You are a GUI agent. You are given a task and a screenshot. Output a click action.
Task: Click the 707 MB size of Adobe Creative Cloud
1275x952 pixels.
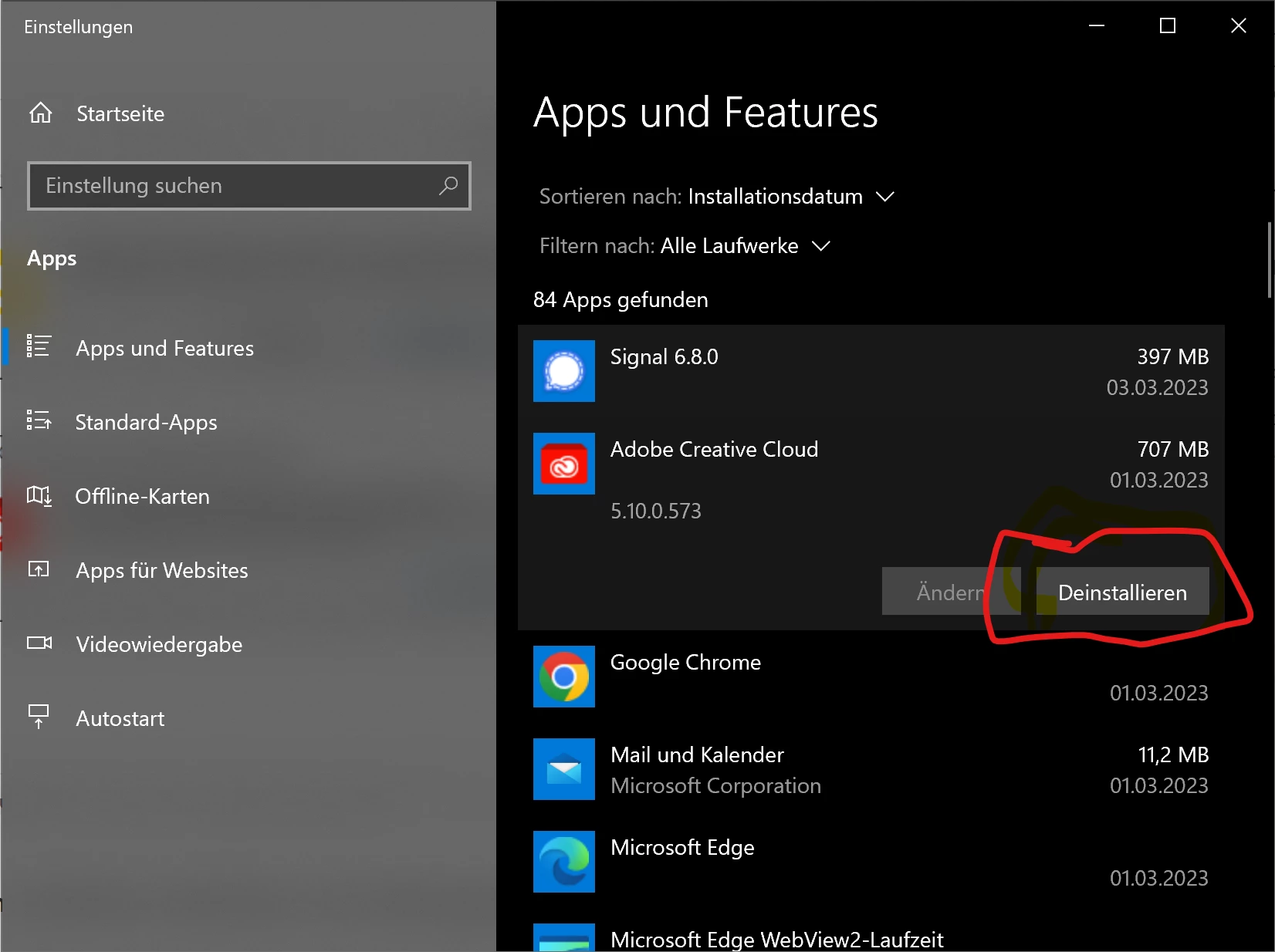[x=1173, y=449]
